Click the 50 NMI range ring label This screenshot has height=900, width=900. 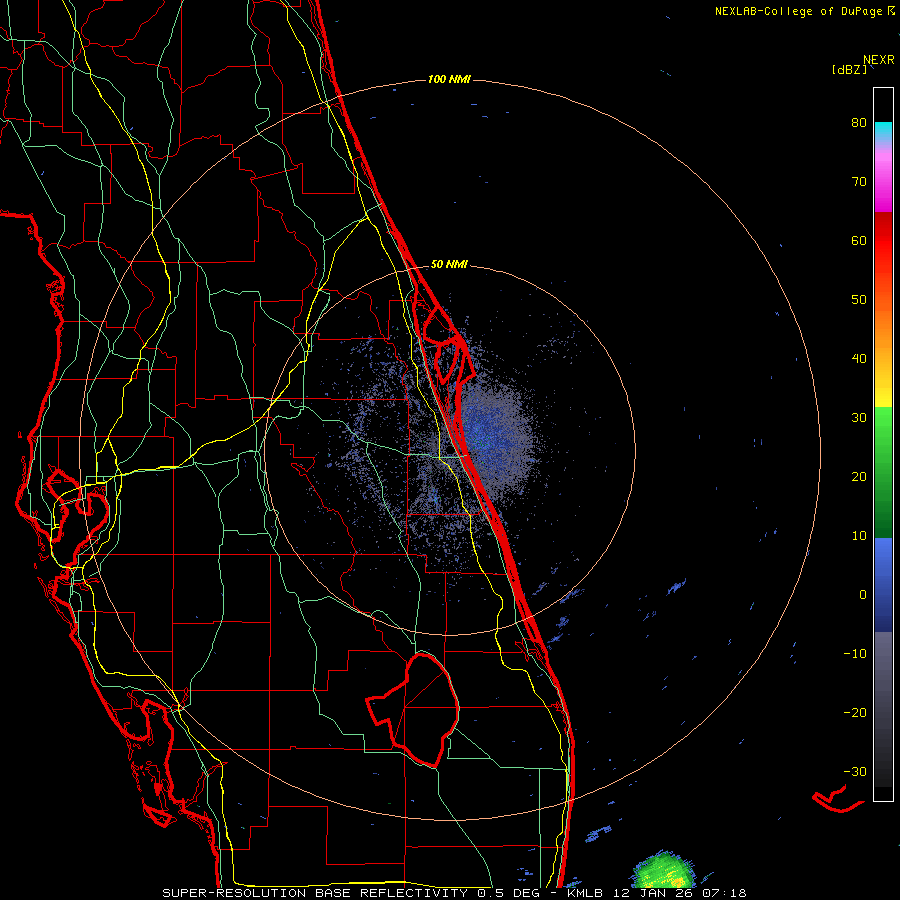coord(449,265)
